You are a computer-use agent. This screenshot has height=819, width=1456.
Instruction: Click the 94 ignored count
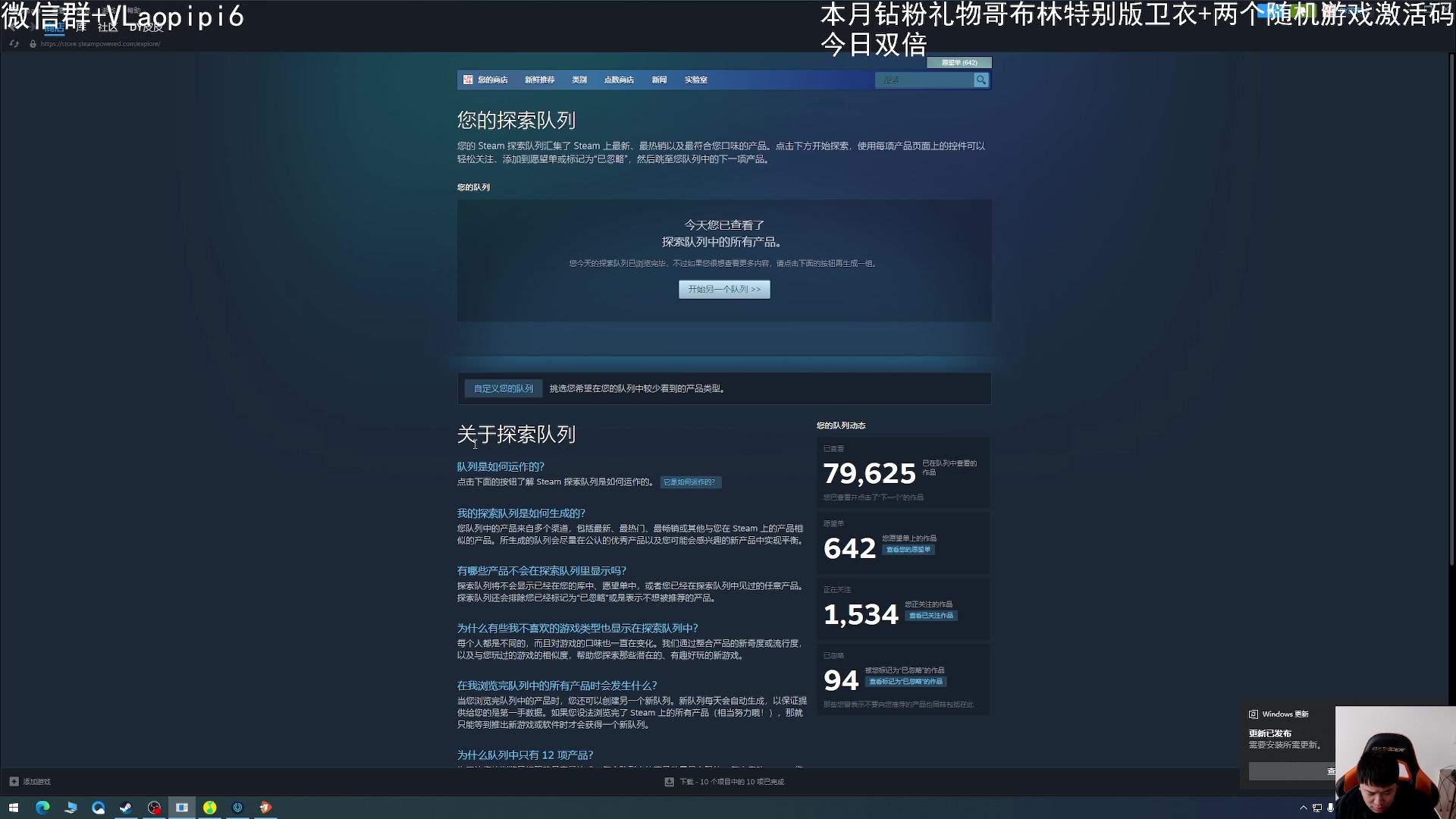pyautogui.click(x=841, y=680)
